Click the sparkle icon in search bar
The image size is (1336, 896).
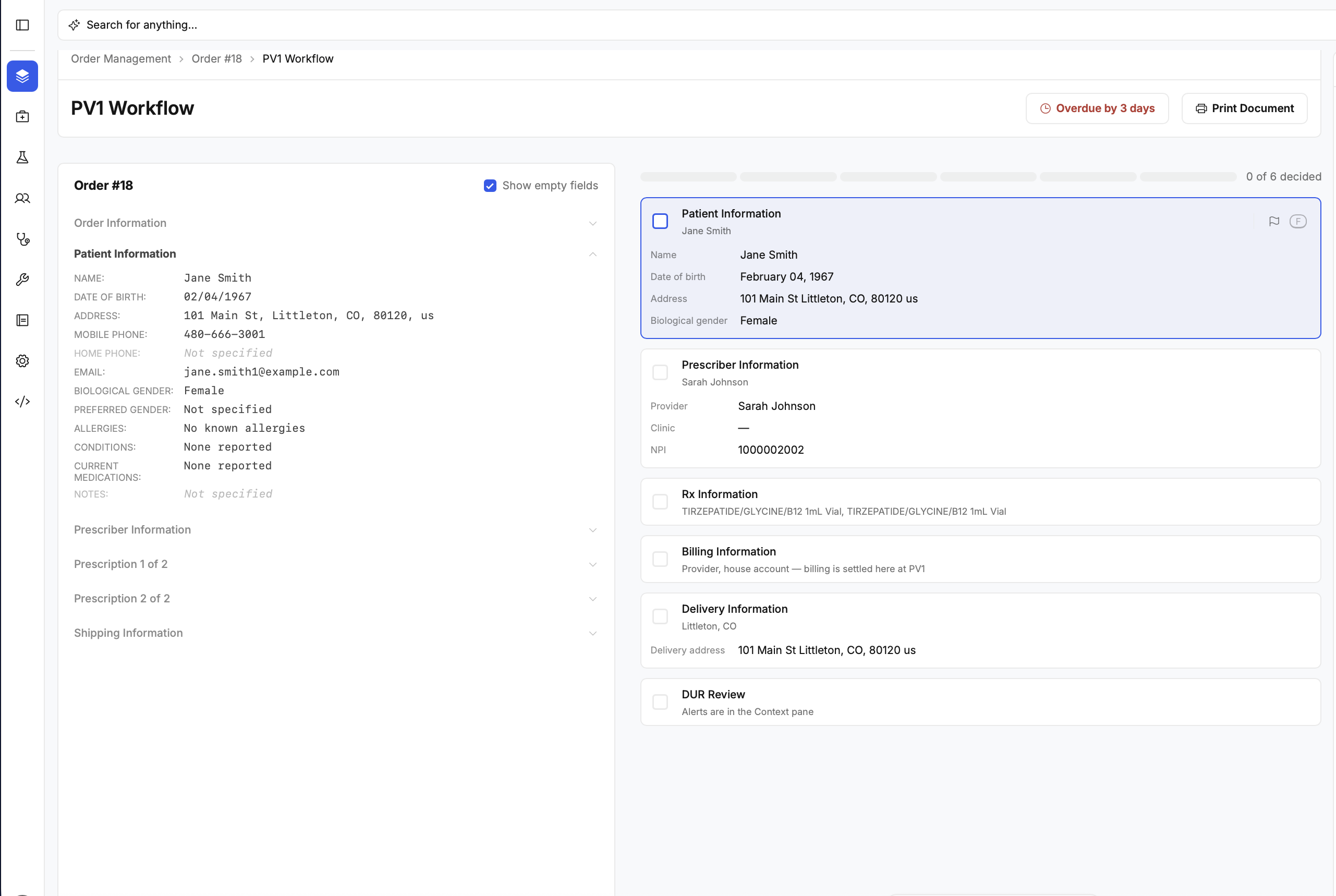click(74, 25)
